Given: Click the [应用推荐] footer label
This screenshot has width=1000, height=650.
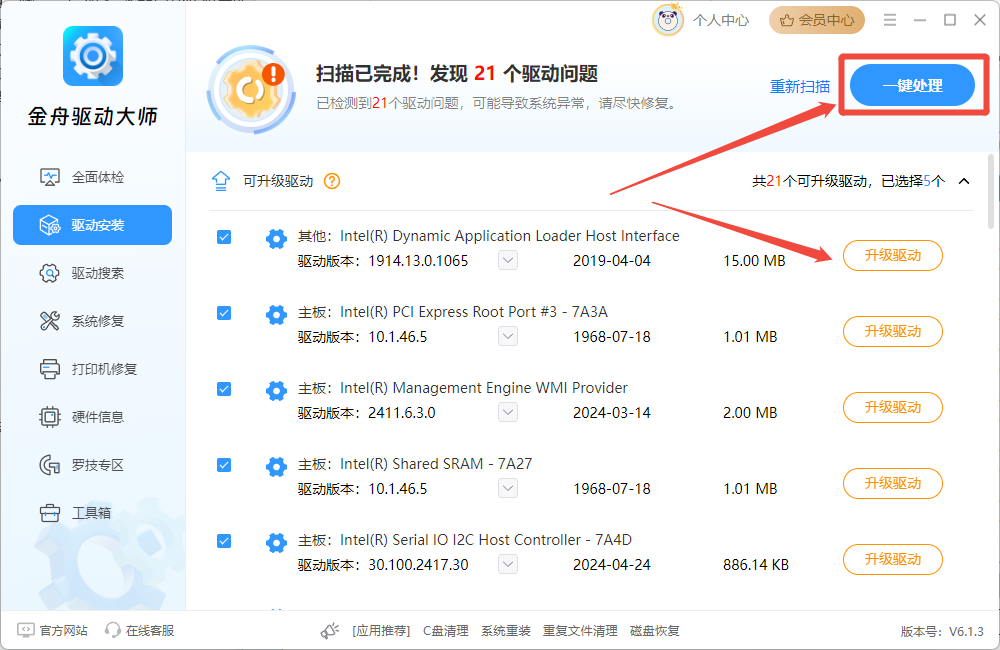Looking at the screenshot, I should click(x=381, y=631).
